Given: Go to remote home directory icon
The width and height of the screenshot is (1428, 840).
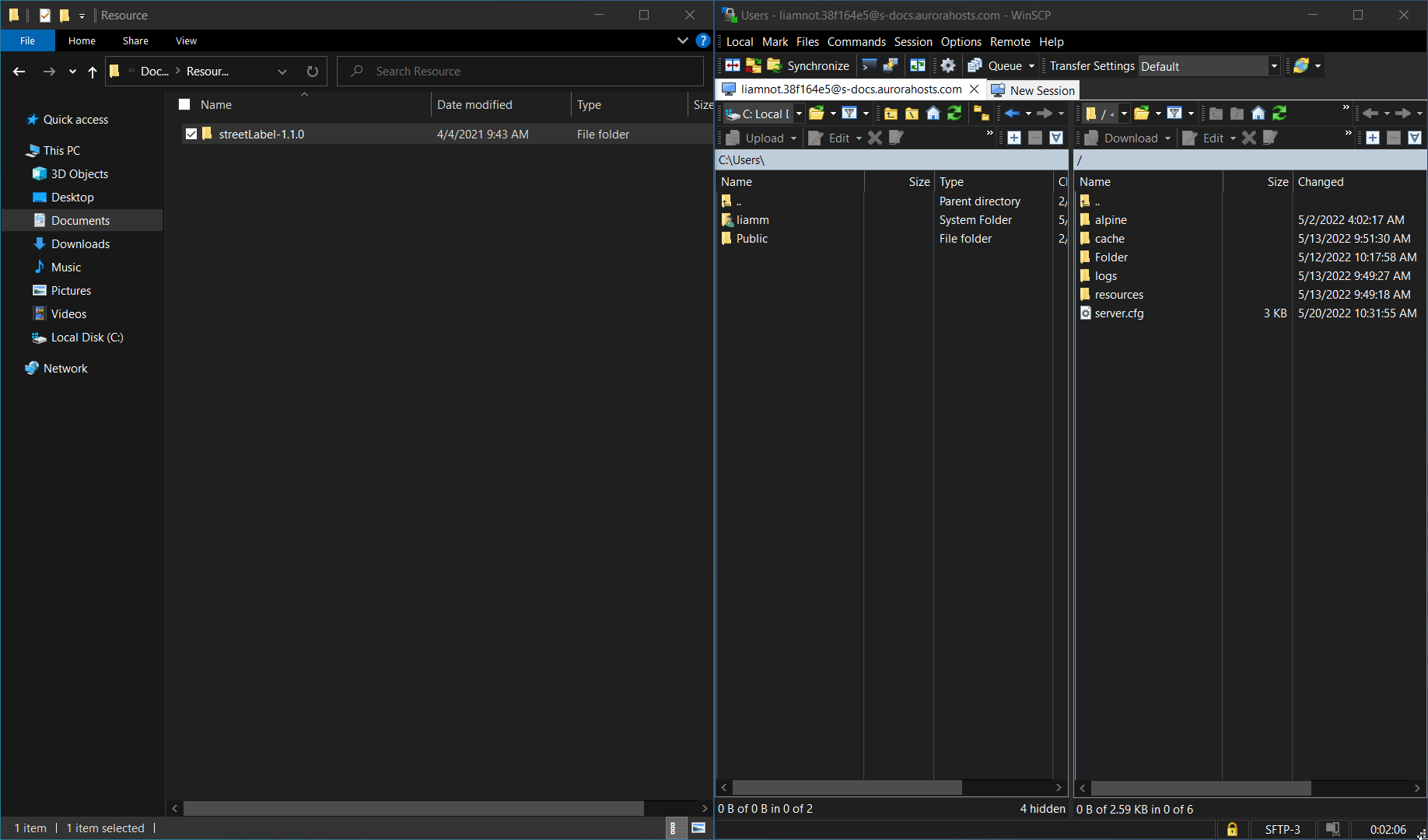Looking at the screenshot, I should point(1258,114).
